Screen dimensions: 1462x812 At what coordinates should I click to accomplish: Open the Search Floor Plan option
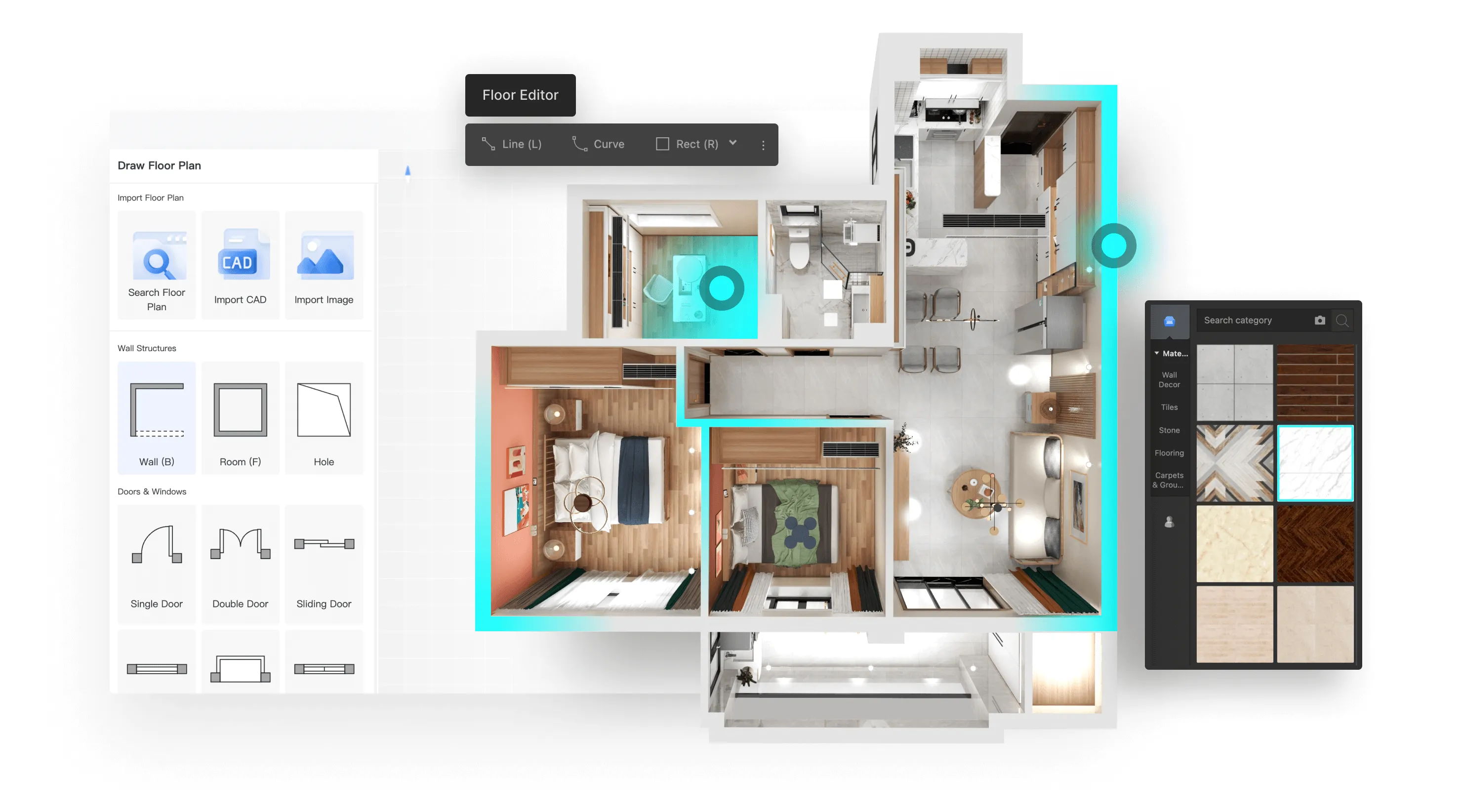[x=157, y=265]
